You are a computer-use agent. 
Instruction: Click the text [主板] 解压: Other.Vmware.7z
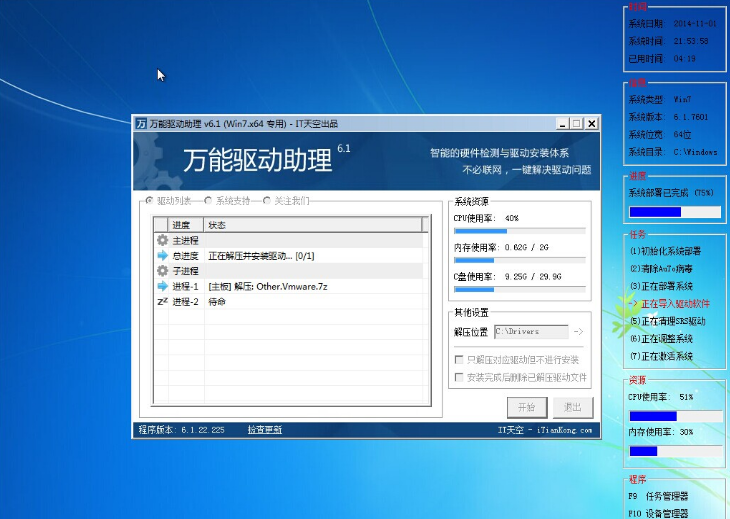pyautogui.click(x=268, y=286)
